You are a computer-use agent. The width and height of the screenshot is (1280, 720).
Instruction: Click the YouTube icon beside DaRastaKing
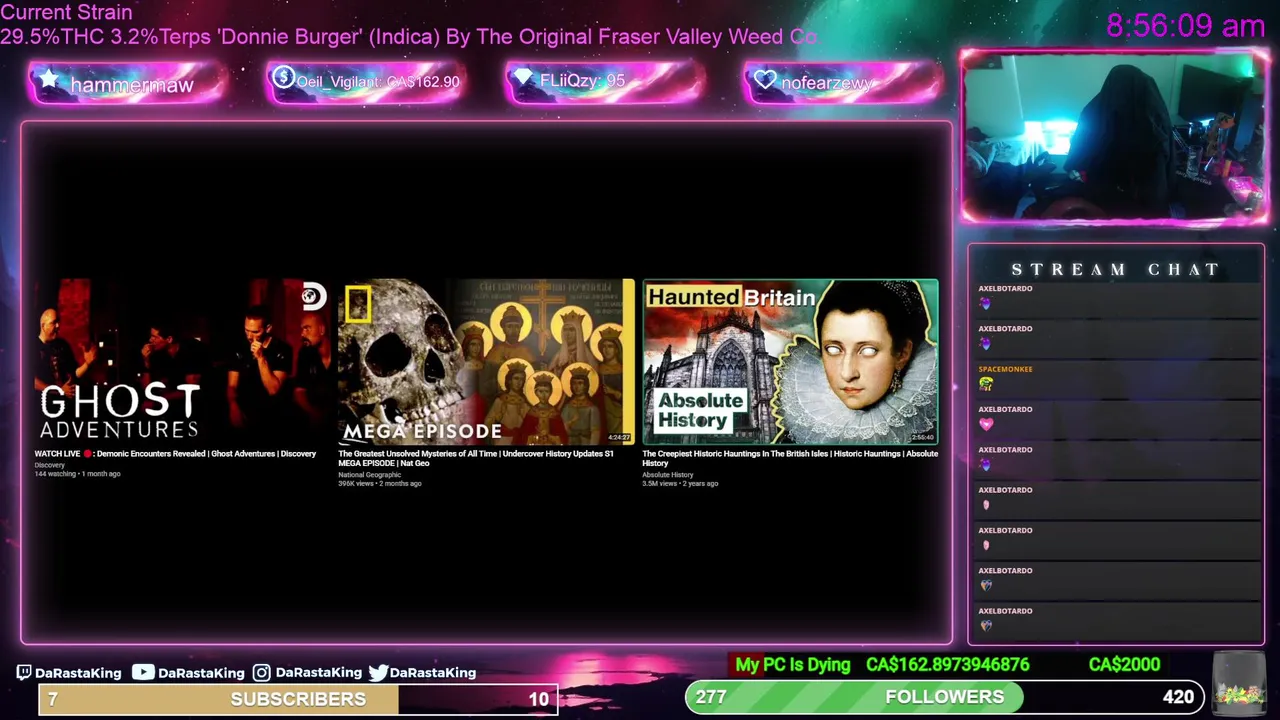[x=143, y=673]
